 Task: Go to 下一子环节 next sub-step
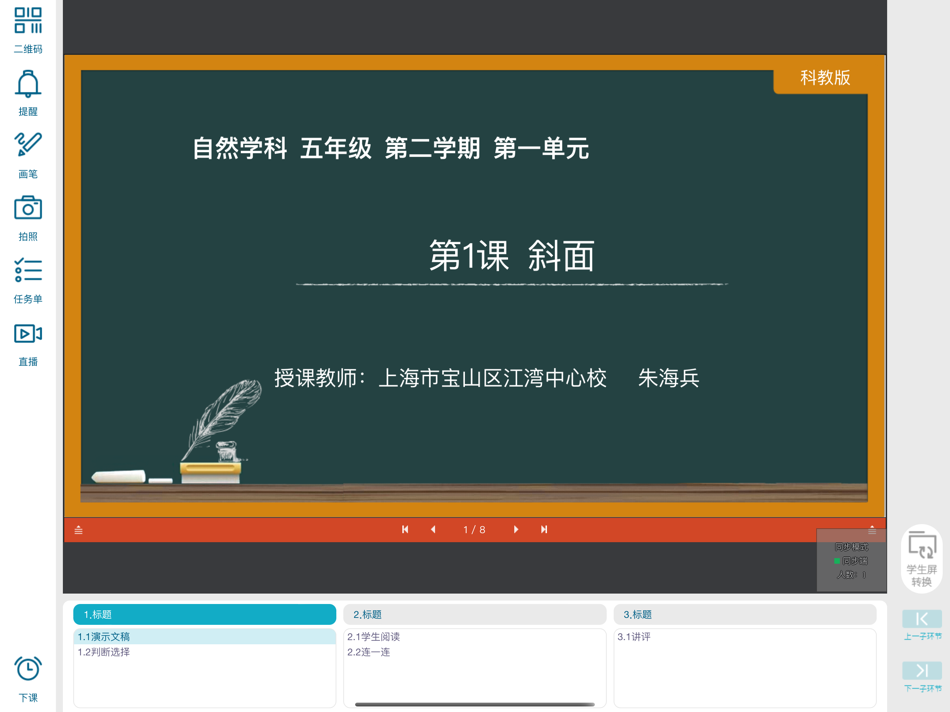click(x=922, y=677)
